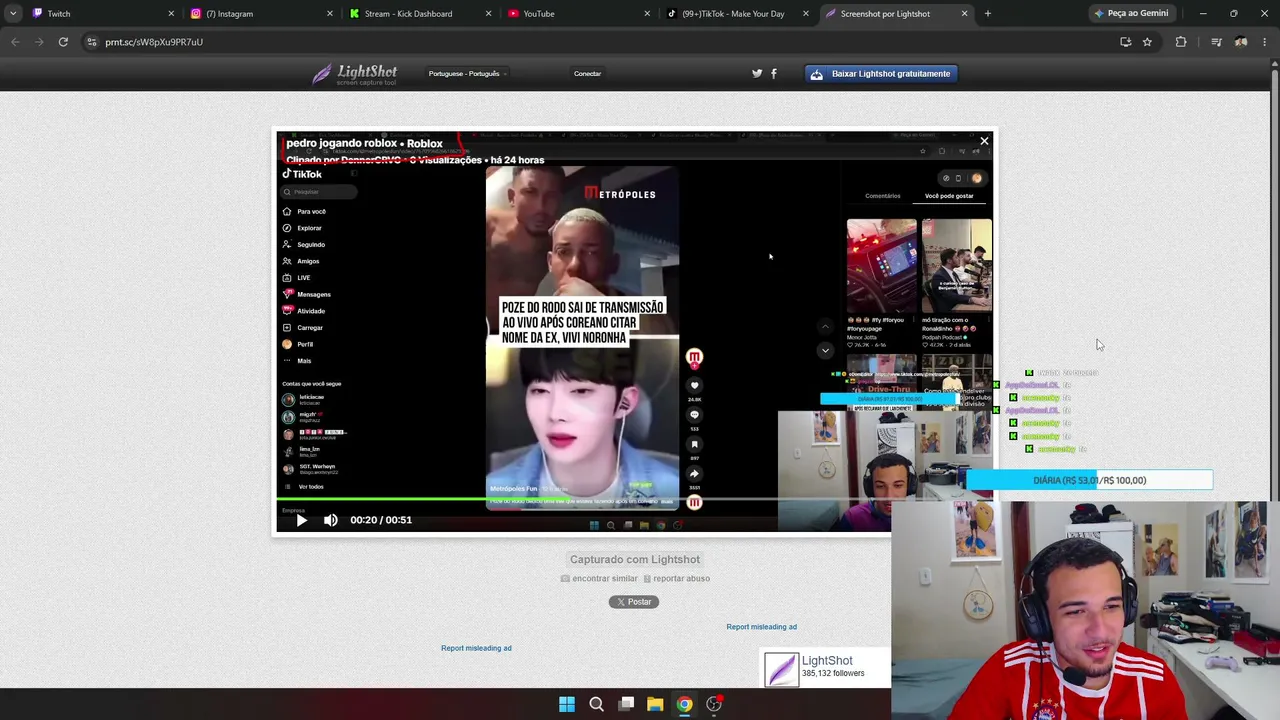The width and height of the screenshot is (1280, 720).
Task: Open the Chrome tab search dropdown
Action: [13, 13]
